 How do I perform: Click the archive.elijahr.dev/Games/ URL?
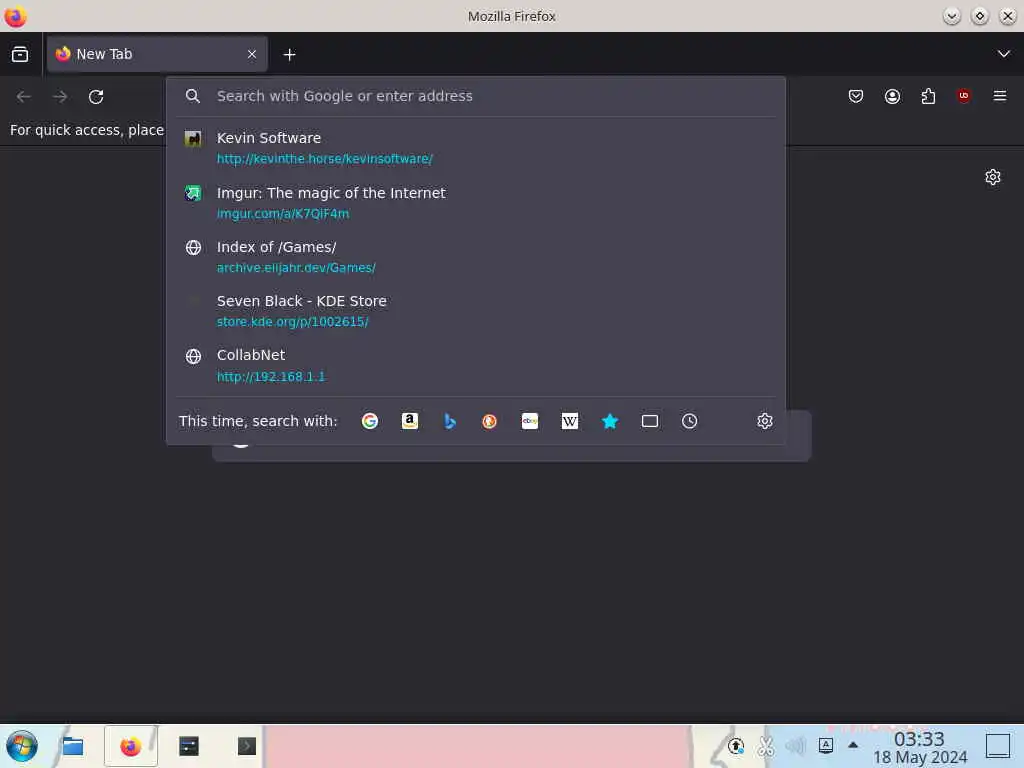pos(296,268)
